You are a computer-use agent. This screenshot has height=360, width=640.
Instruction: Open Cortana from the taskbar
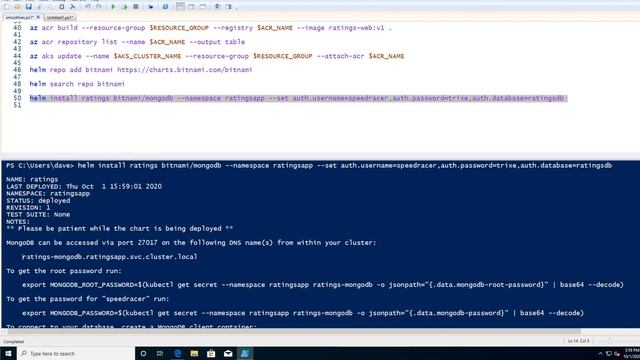click(x=143, y=353)
